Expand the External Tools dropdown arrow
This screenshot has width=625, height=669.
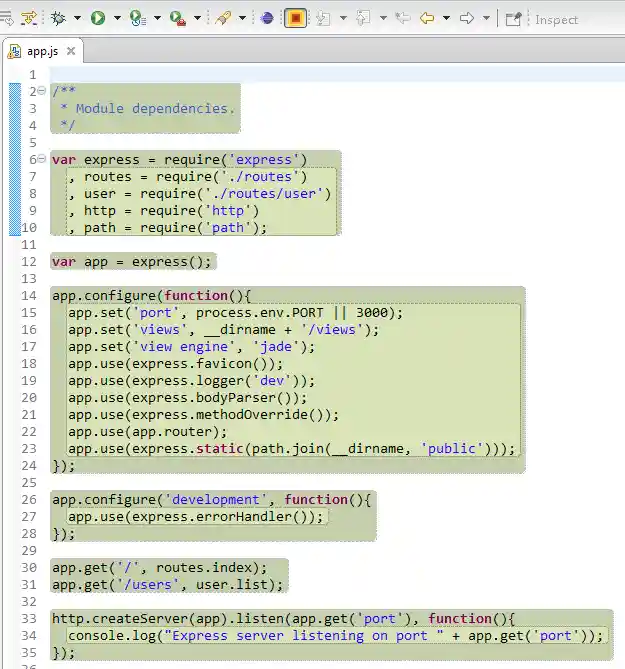(x=196, y=18)
